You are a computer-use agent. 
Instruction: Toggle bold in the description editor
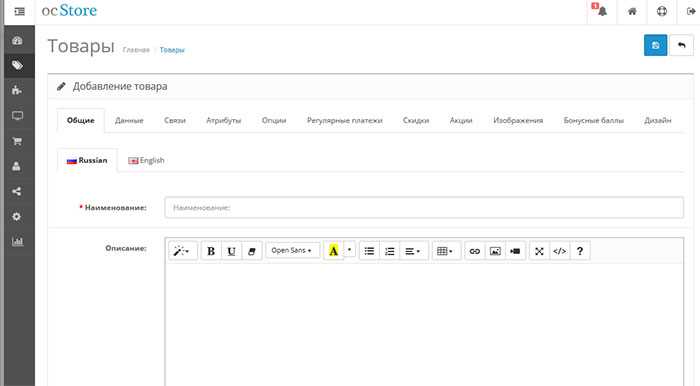point(211,251)
